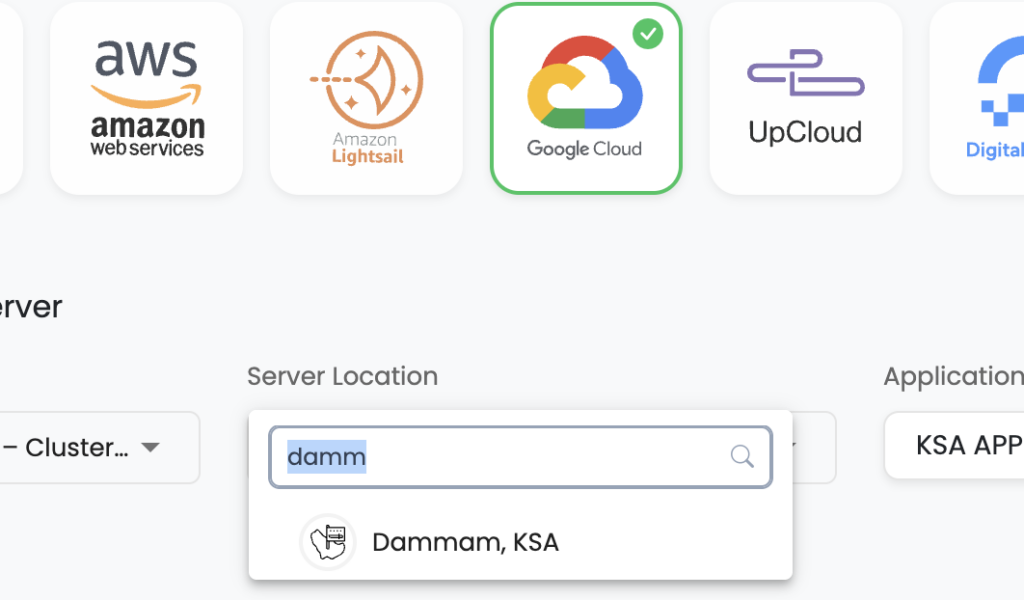Viewport: 1024px width, 600px height.
Task: Open the Cluster dropdown
Action: tap(99, 447)
